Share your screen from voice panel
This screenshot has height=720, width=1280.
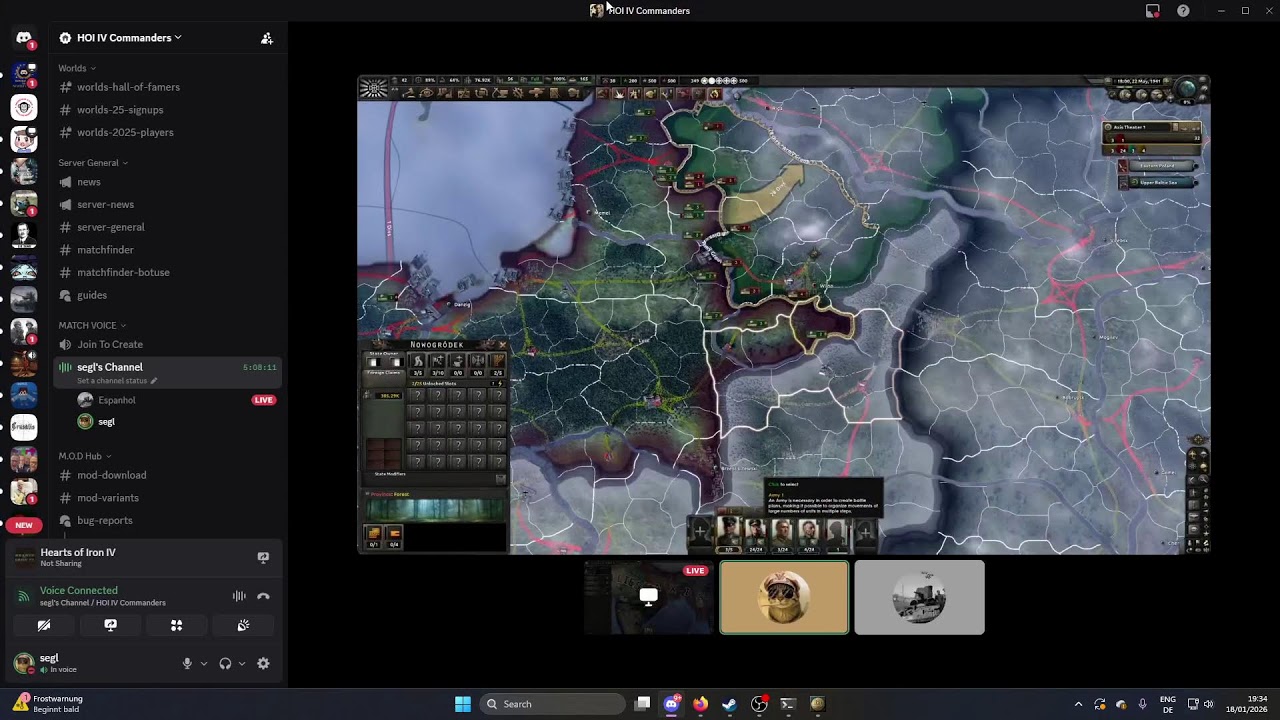pyautogui.click(x=110, y=625)
